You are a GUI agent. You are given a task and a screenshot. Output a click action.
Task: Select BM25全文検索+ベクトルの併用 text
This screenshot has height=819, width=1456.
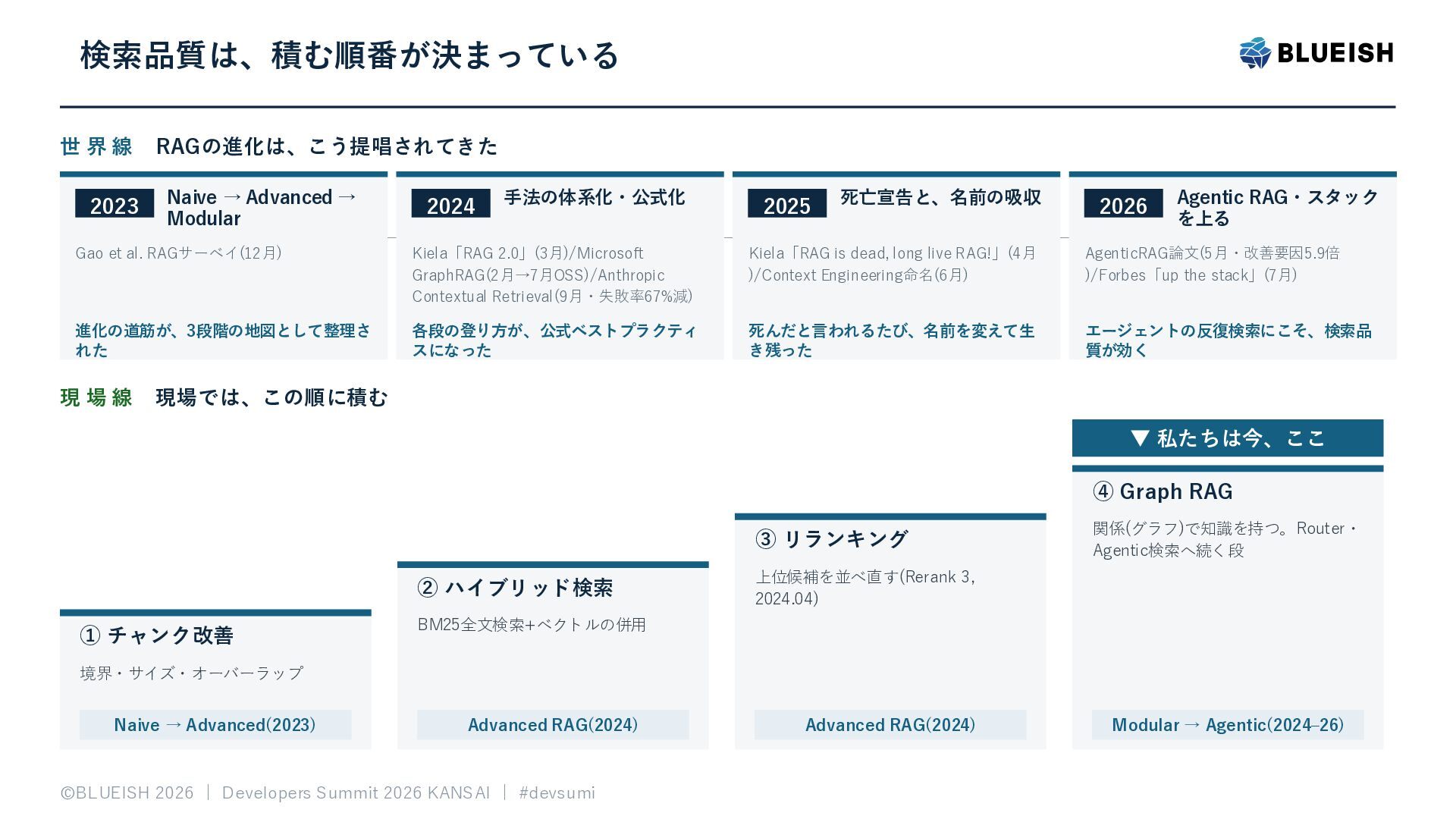[x=532, y=625]
